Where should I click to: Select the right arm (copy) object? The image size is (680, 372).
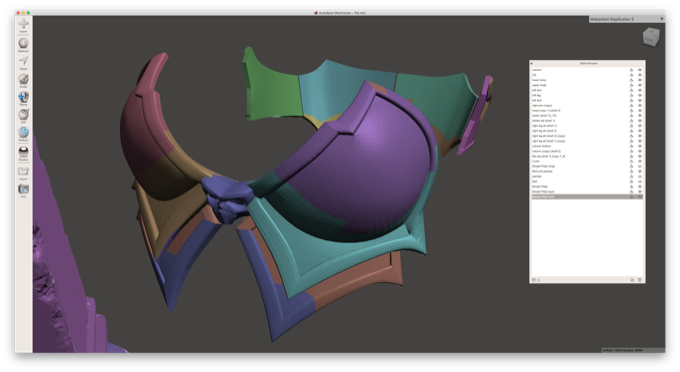tap(587, 105)
